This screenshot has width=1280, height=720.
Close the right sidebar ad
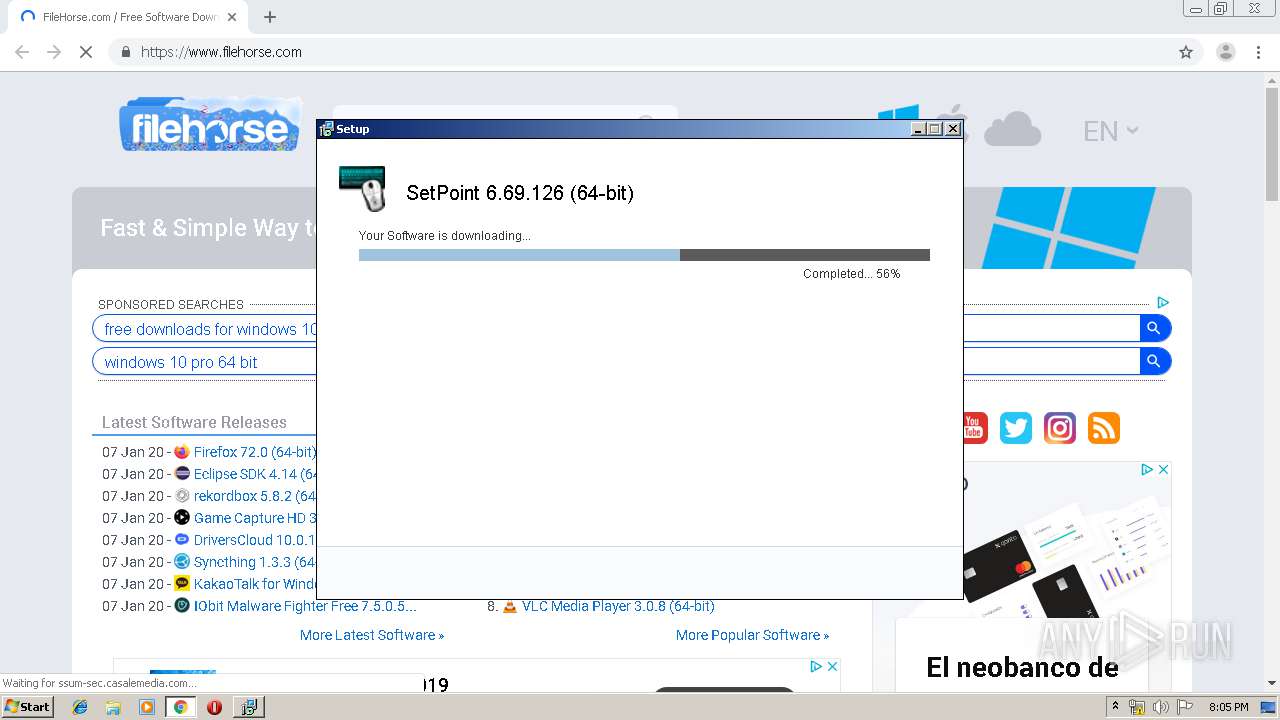coord(1163,469)
